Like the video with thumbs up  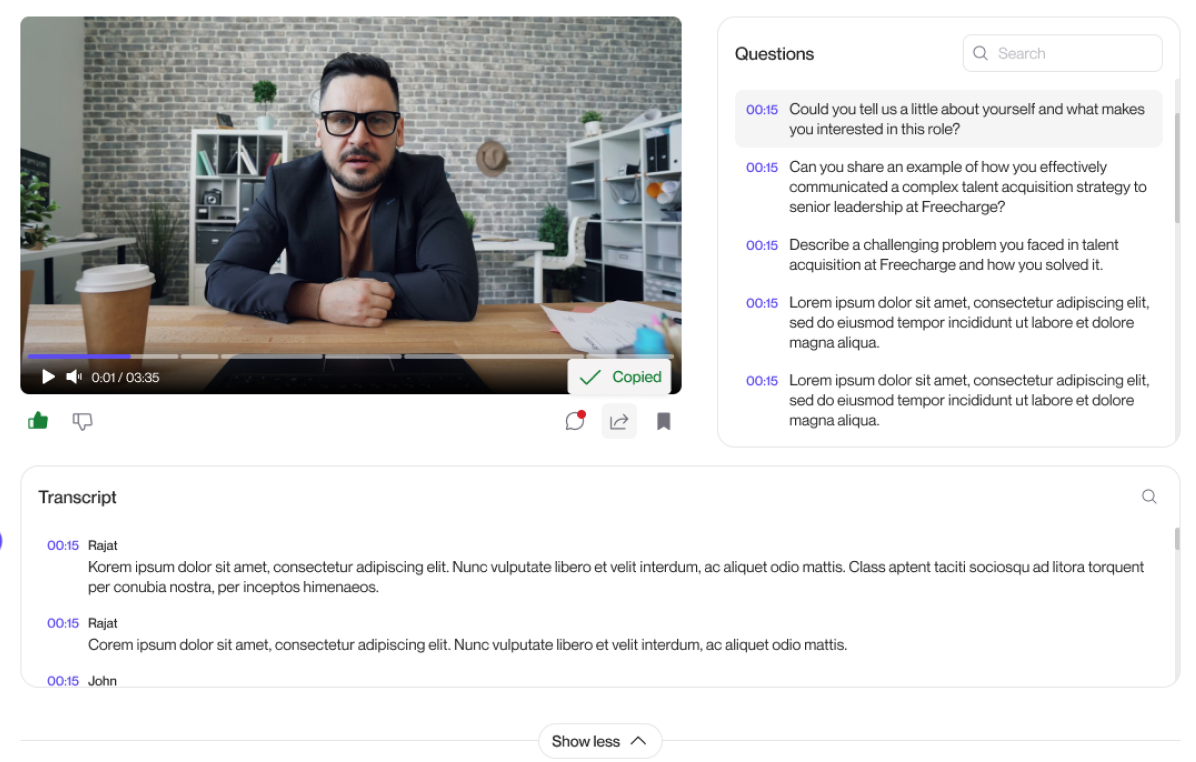tap(38, 420)
